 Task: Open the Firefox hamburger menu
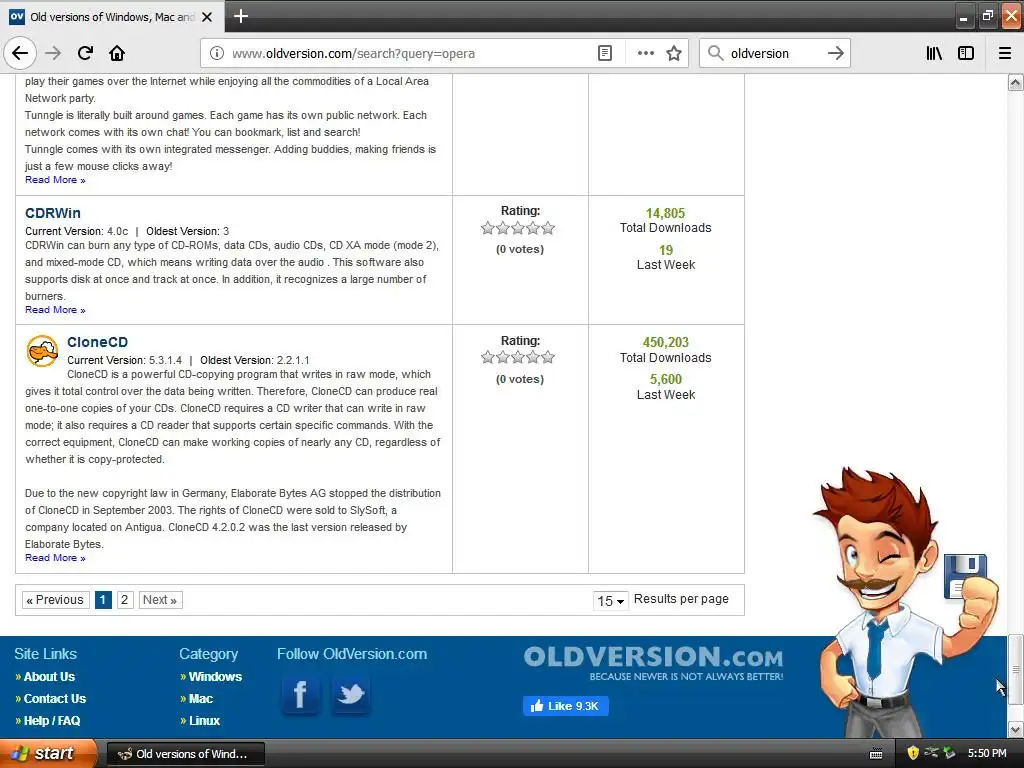[1005, 53]
